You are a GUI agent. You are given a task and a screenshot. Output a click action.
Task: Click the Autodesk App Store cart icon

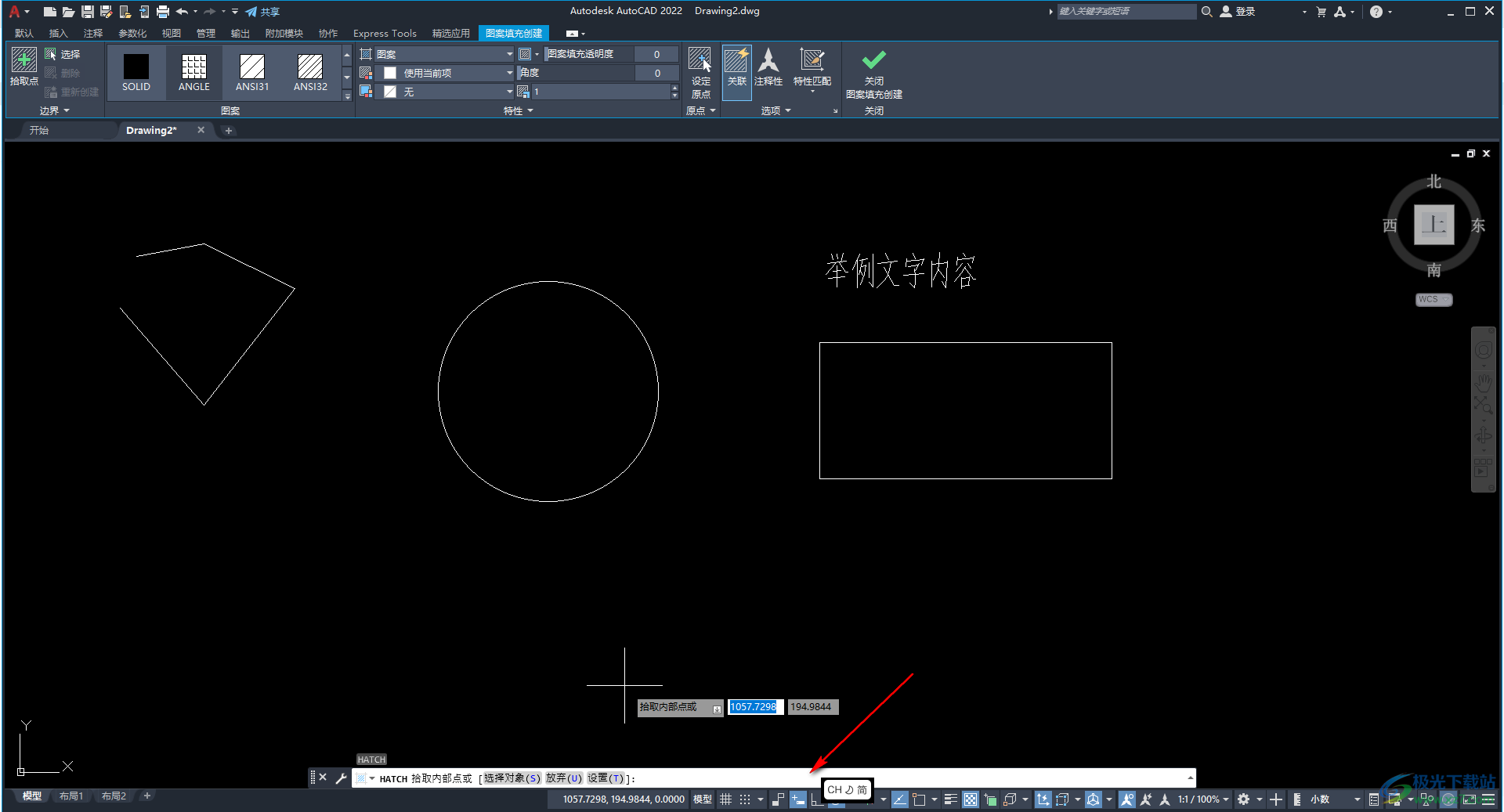click(x=1321, y=12)
